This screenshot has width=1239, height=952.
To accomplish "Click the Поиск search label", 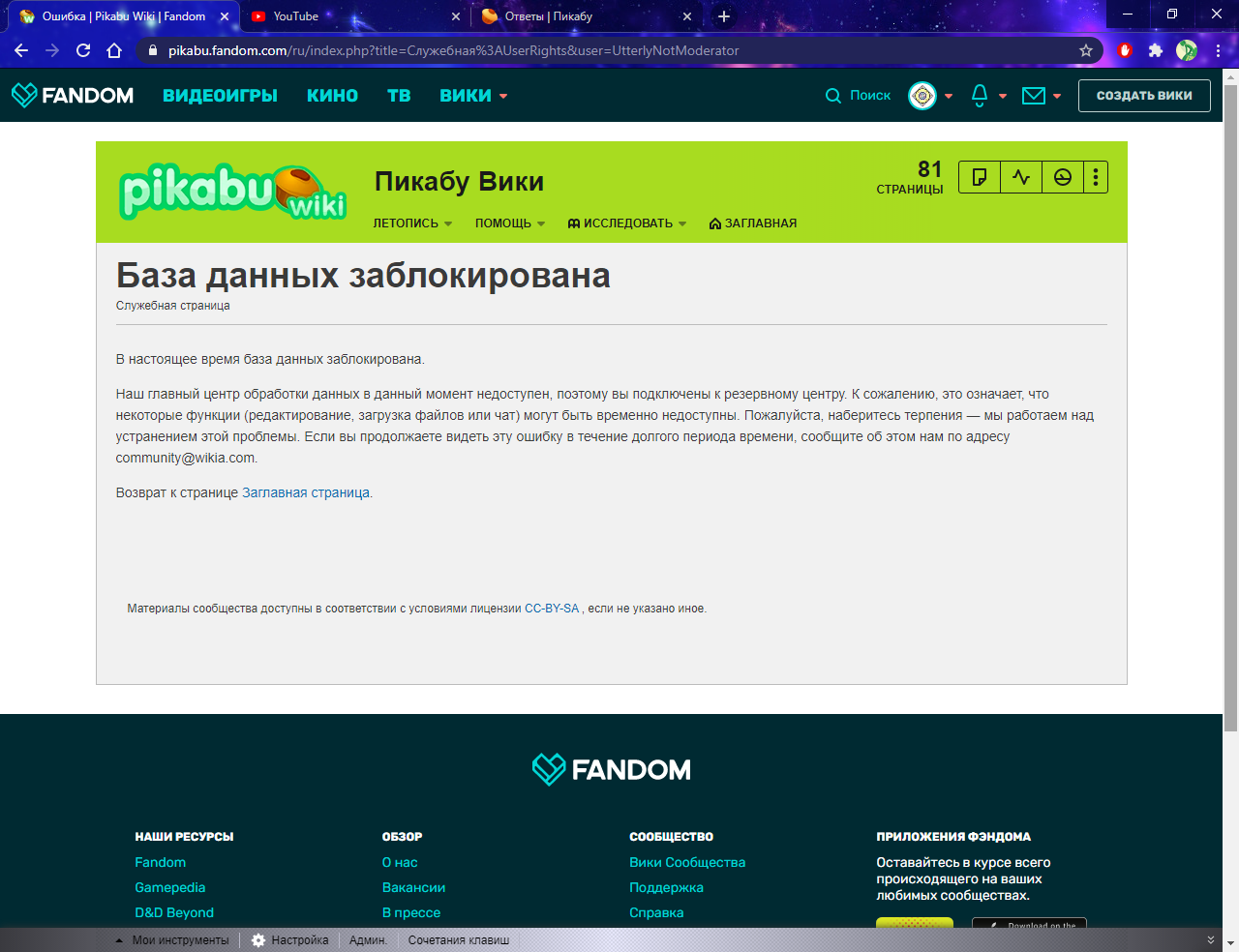I will [870, 96].
